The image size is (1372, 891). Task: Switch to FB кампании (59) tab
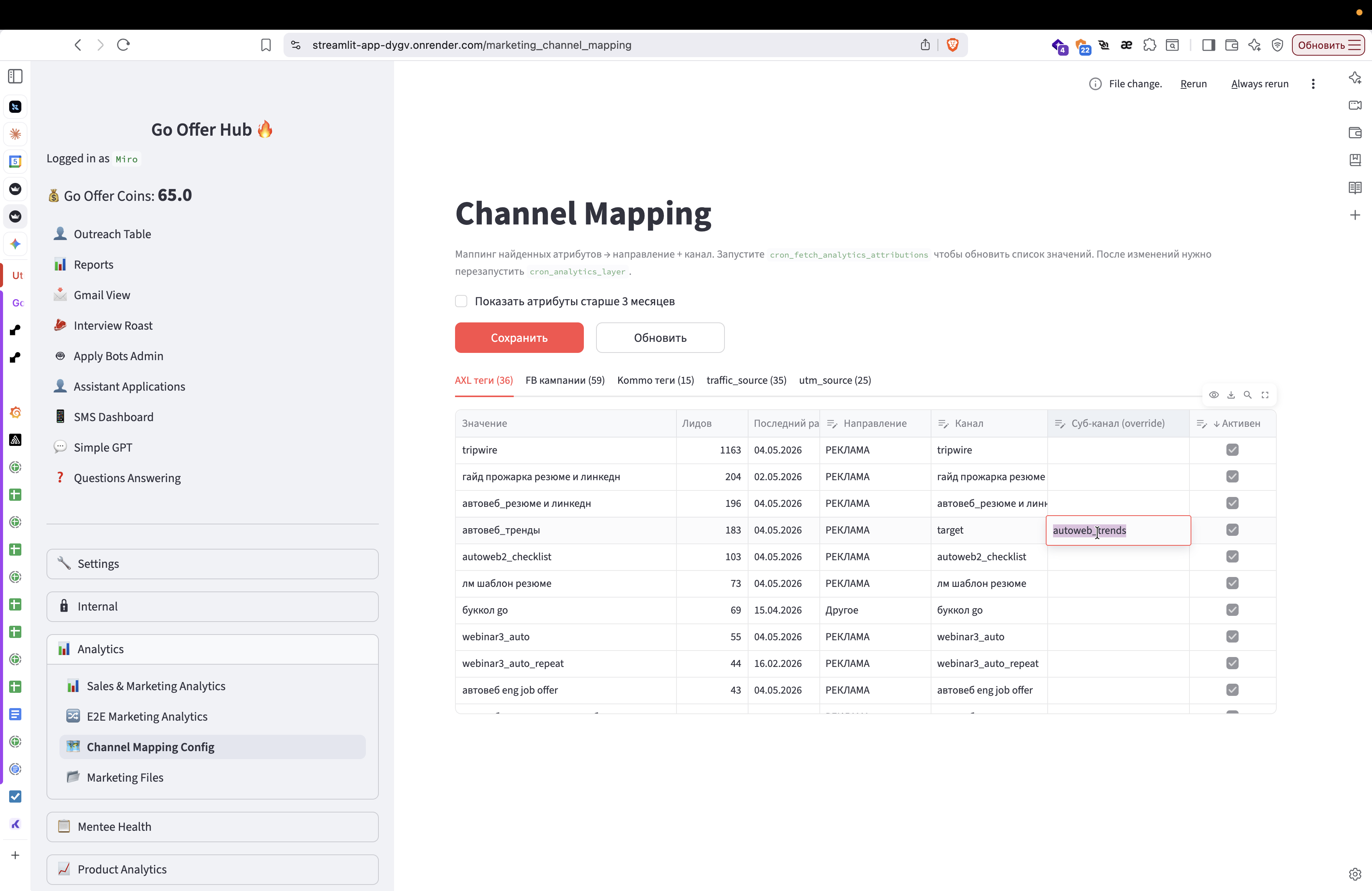pyautogui.click(x=565, y=380)
